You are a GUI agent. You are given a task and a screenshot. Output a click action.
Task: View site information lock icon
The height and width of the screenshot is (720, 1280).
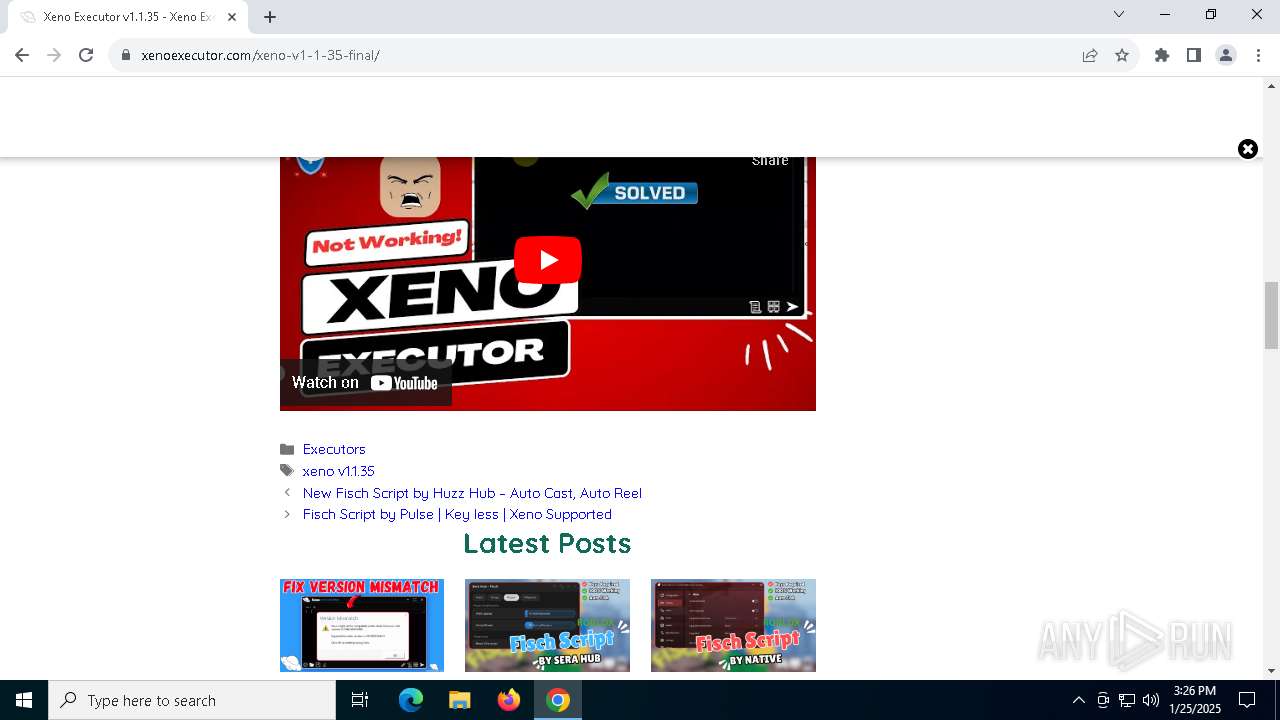point(126,55)
